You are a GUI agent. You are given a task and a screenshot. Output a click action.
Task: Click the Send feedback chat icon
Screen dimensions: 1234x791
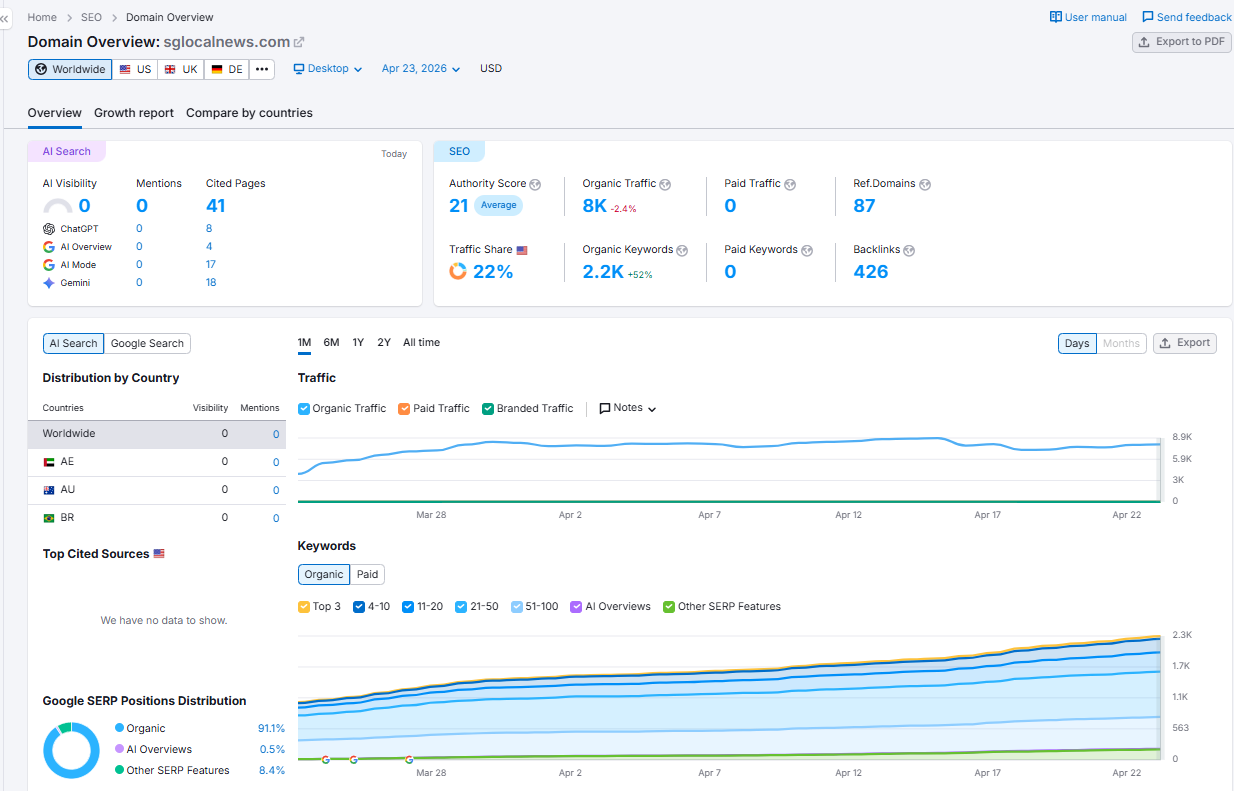point(1147,17)
